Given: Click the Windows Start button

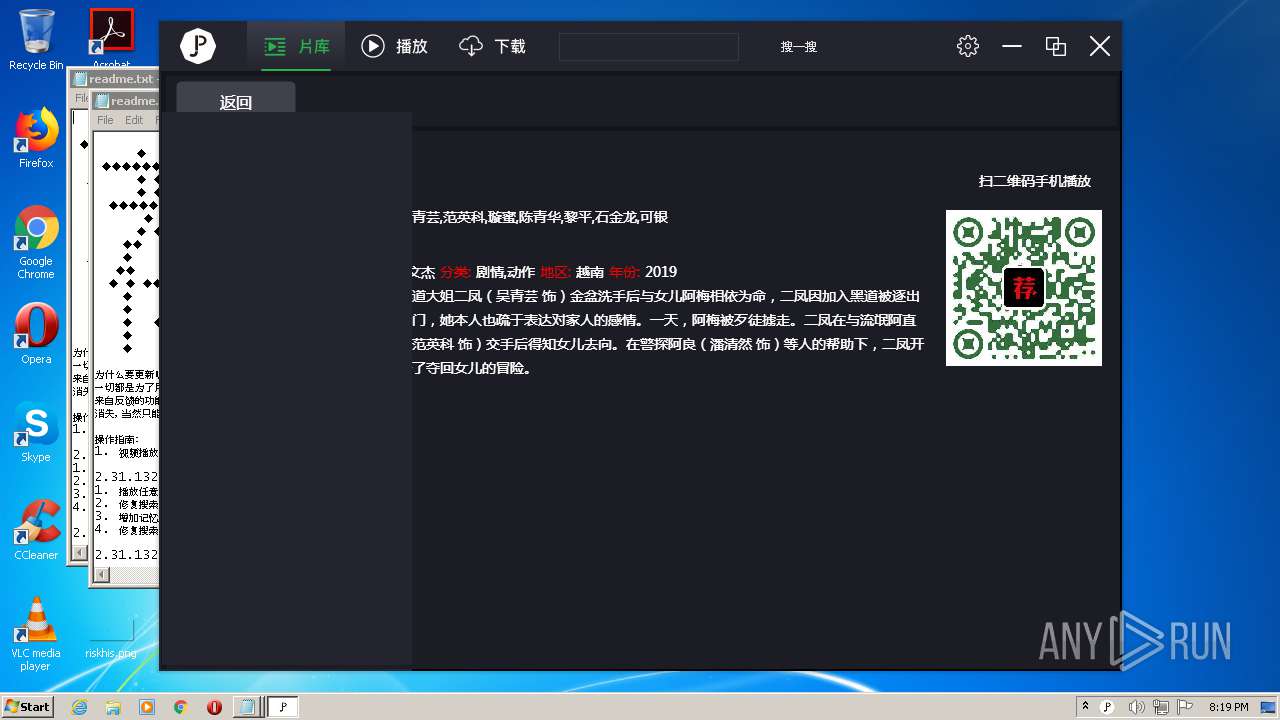Looking at the screenshot, I should [x=27, y=706].
